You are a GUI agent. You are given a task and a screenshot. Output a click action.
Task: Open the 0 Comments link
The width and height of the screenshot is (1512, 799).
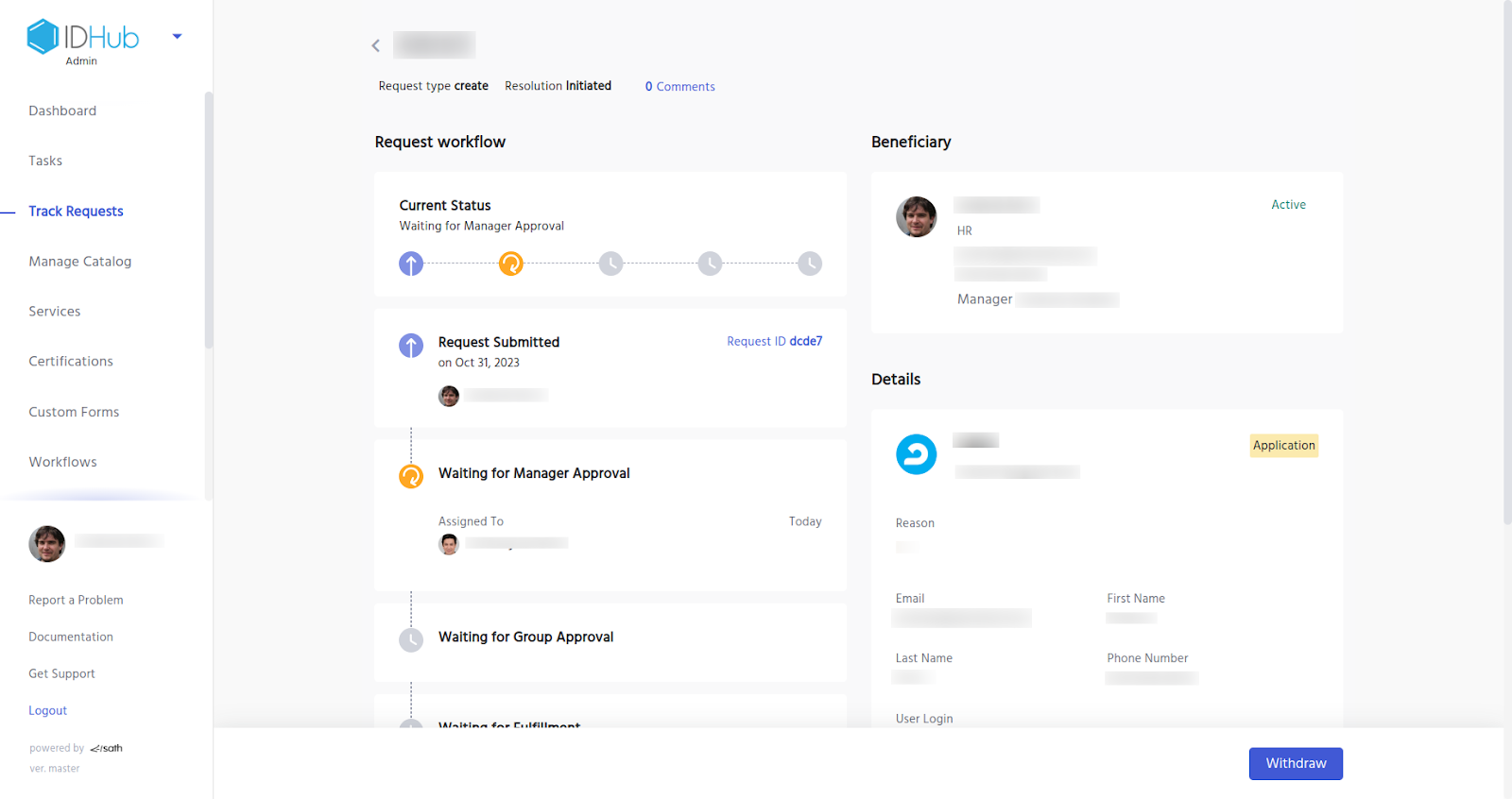pos(680,86)
